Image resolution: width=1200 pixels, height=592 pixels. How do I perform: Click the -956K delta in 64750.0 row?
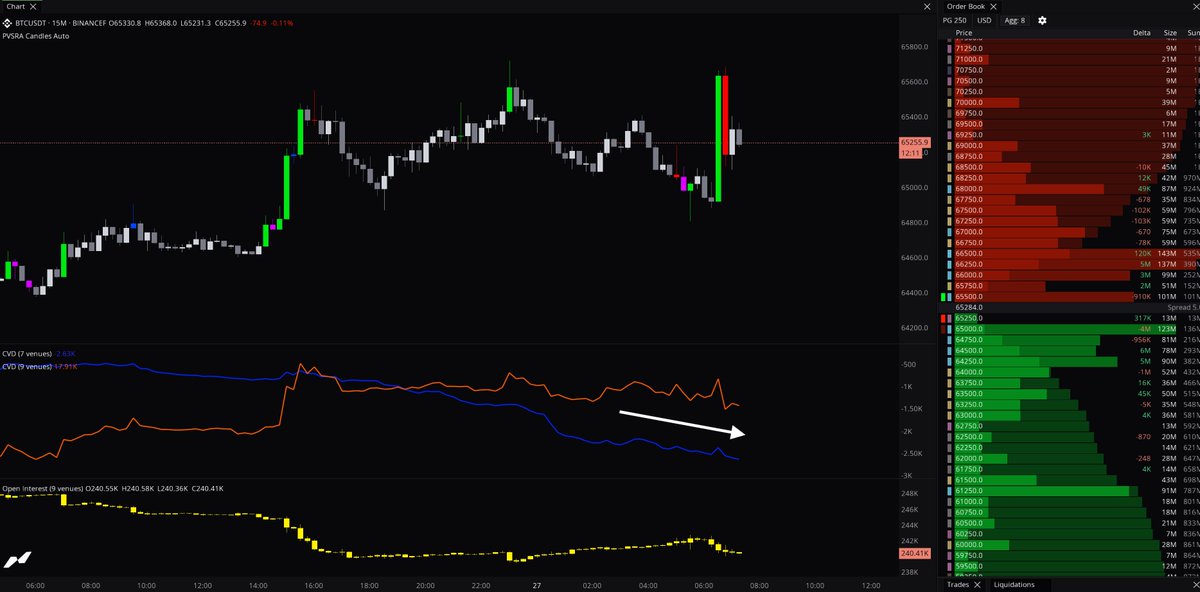(1139, 340)
